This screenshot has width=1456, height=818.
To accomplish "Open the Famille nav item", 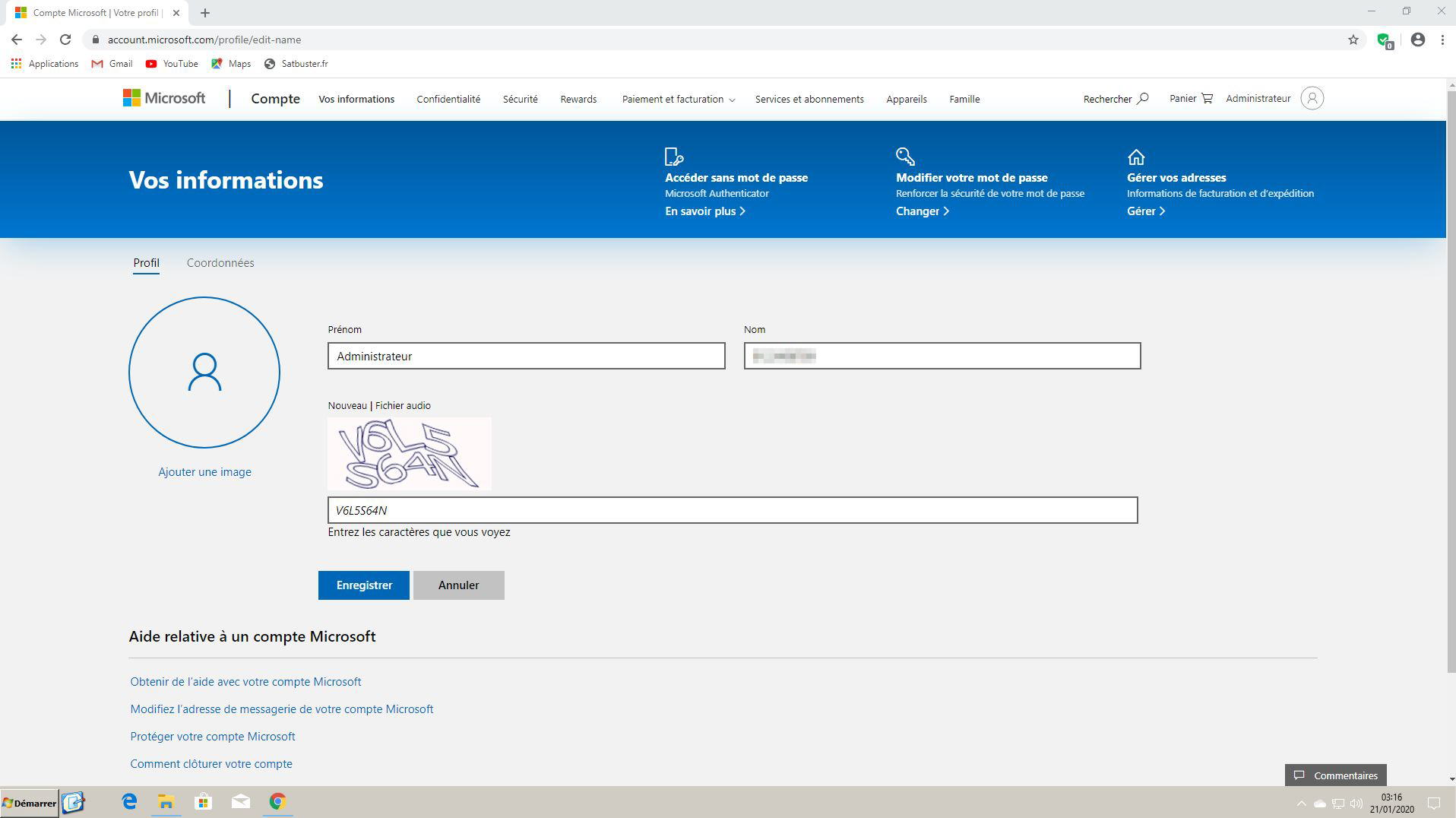I will click(x=964, y=99).
